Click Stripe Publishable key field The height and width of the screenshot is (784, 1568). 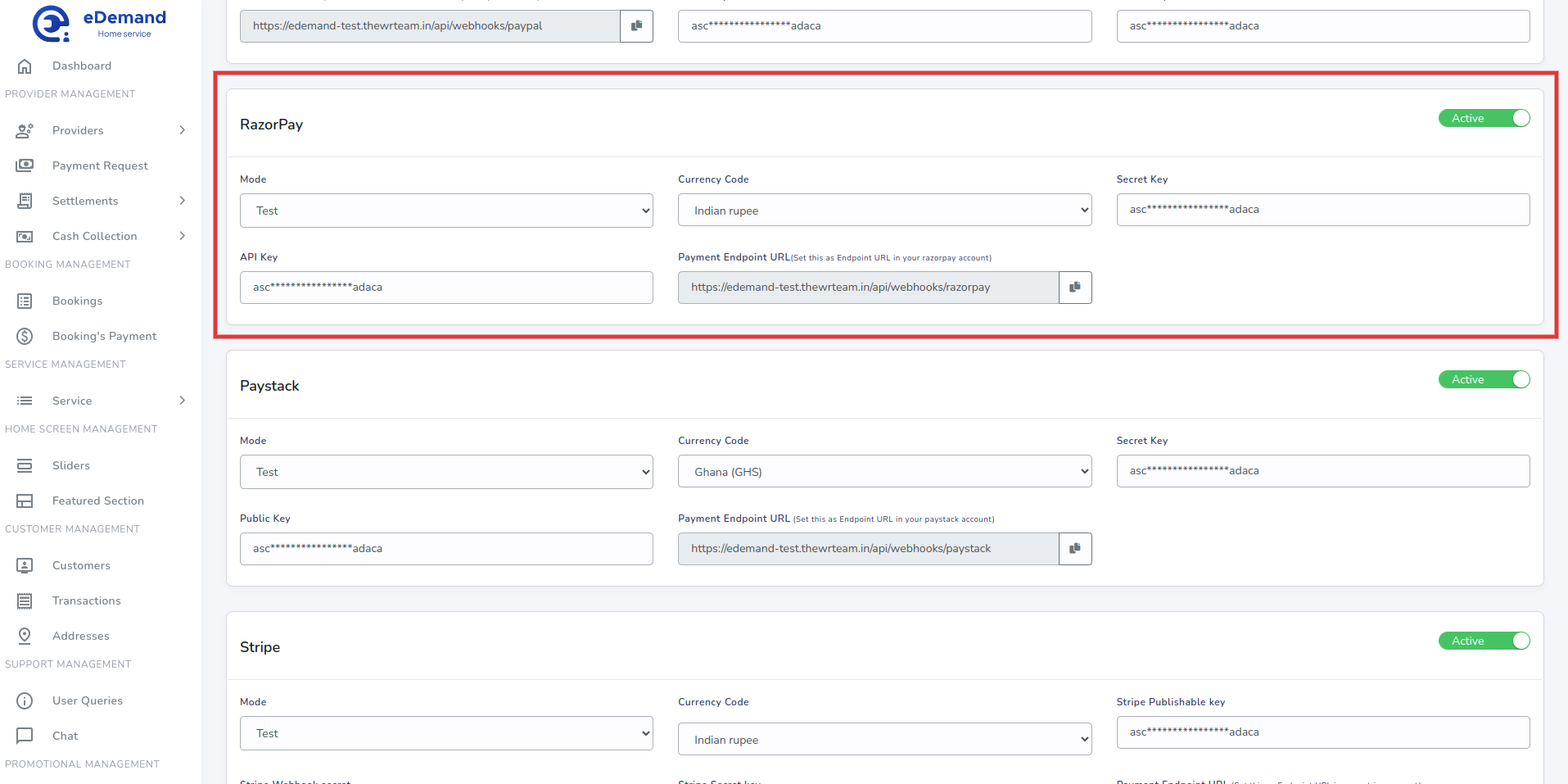tap(1322, 732)
